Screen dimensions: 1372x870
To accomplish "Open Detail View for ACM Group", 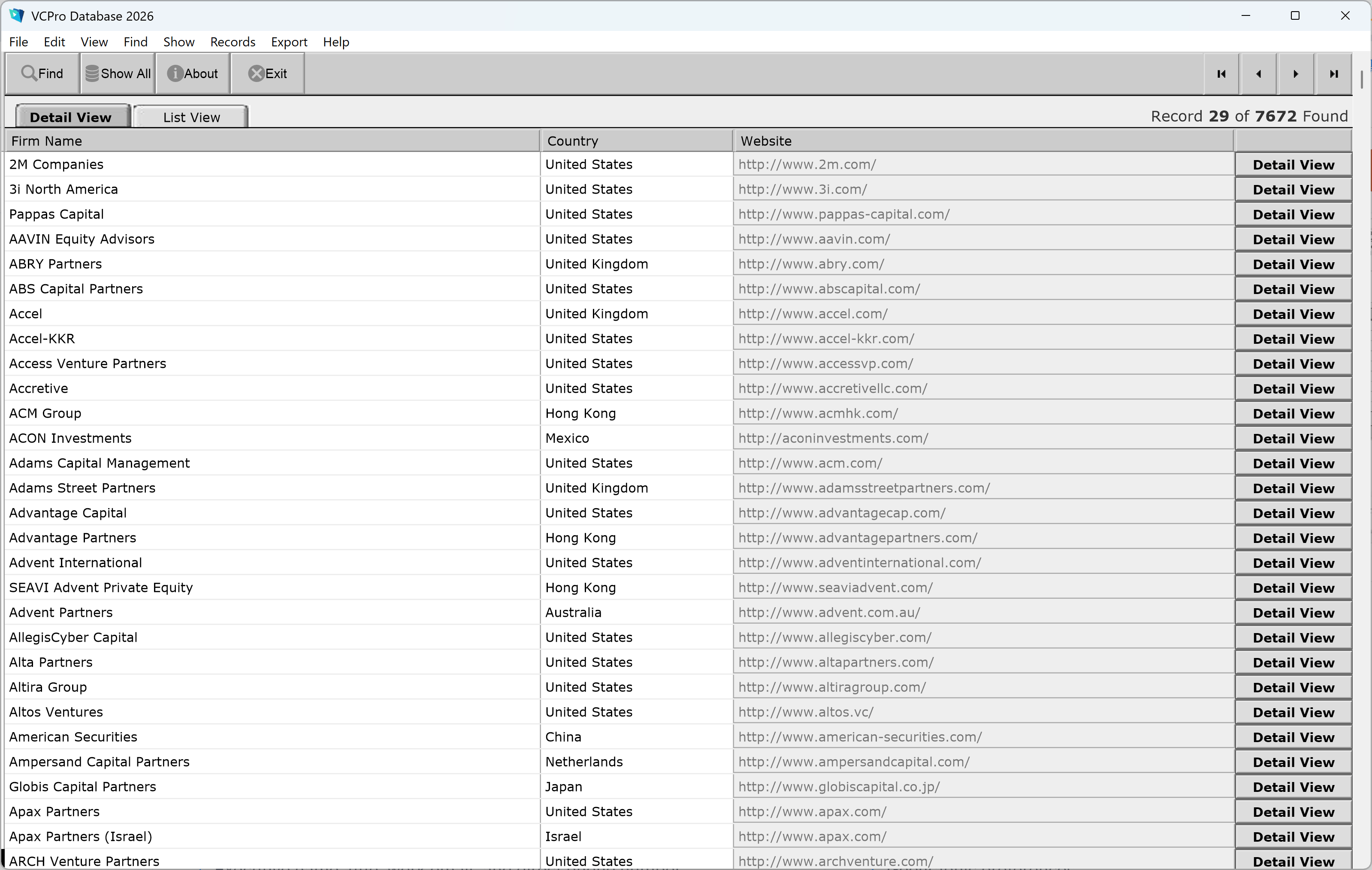I will click(1293, 414).
